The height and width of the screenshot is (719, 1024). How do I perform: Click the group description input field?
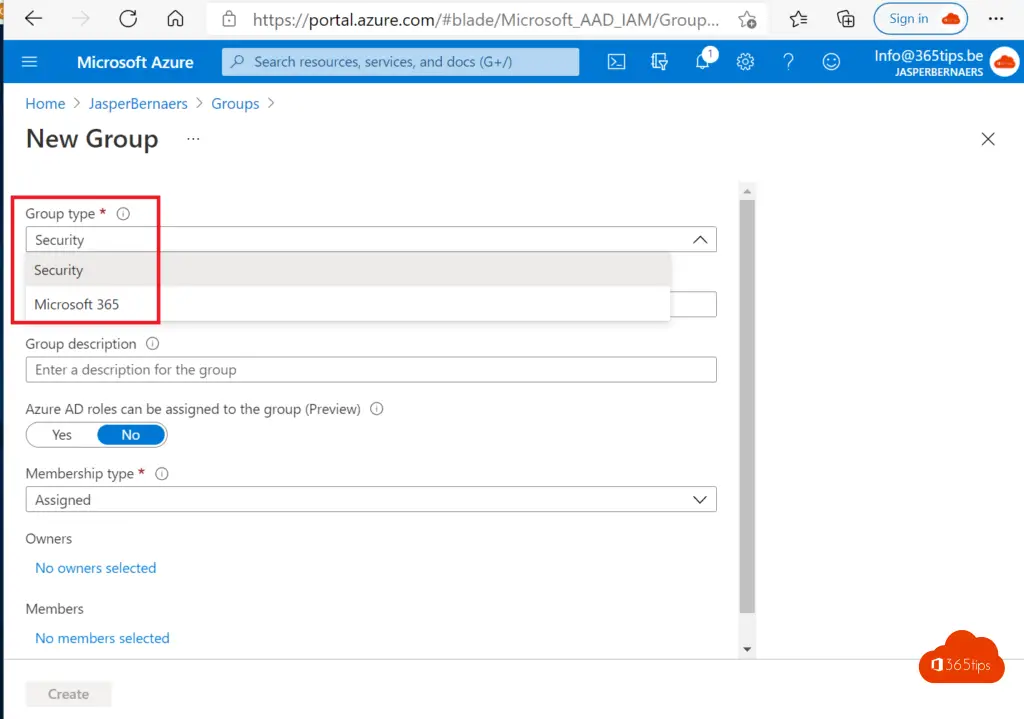(x=371, y=370)
